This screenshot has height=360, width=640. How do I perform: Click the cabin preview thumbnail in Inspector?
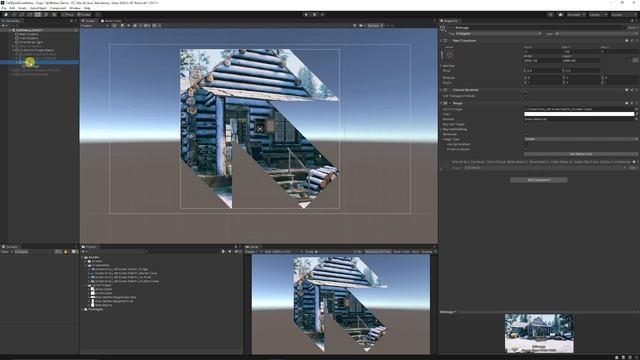(x=539, y=333)
